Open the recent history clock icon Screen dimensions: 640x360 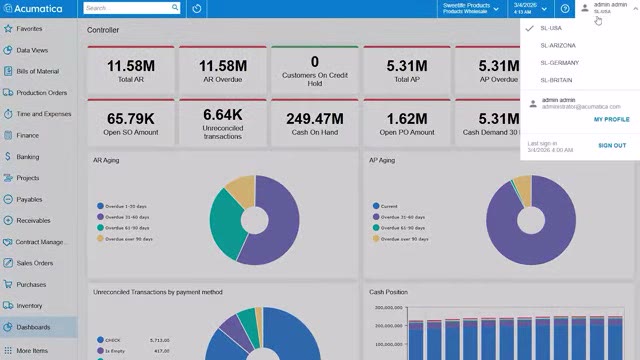point(197,9)
